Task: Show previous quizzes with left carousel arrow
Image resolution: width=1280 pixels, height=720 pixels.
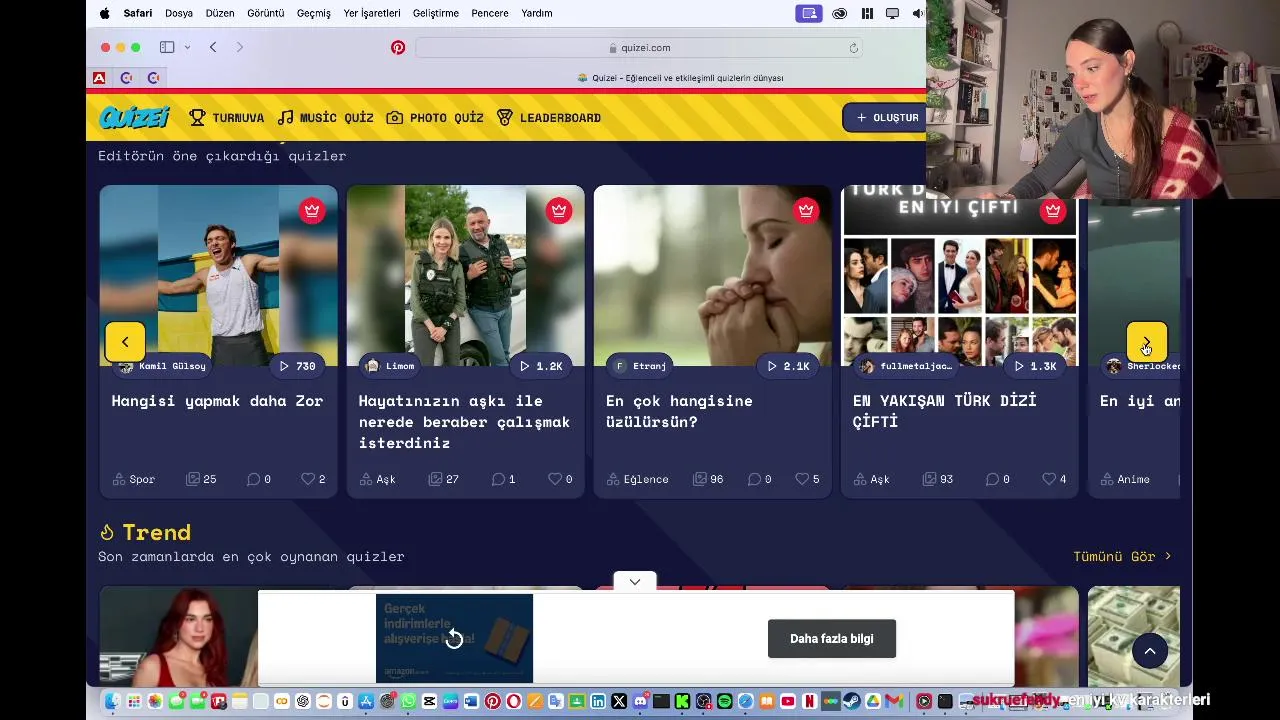Action: pyautogui.click(x=125, y=342)
